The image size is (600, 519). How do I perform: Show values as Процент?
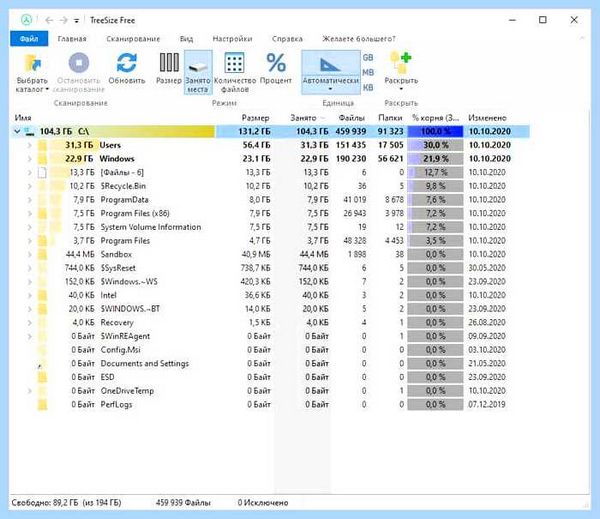click(276, 68)
